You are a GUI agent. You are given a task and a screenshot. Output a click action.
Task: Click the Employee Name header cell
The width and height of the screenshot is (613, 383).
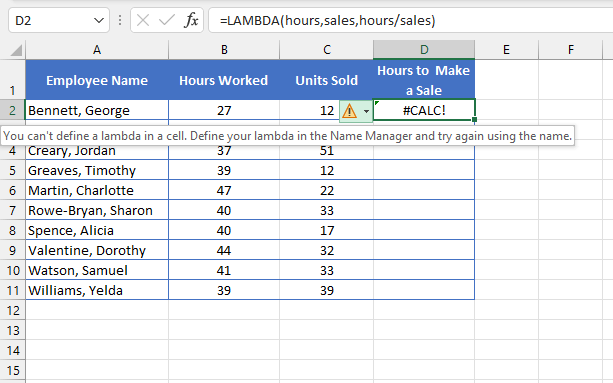[97, 80]
